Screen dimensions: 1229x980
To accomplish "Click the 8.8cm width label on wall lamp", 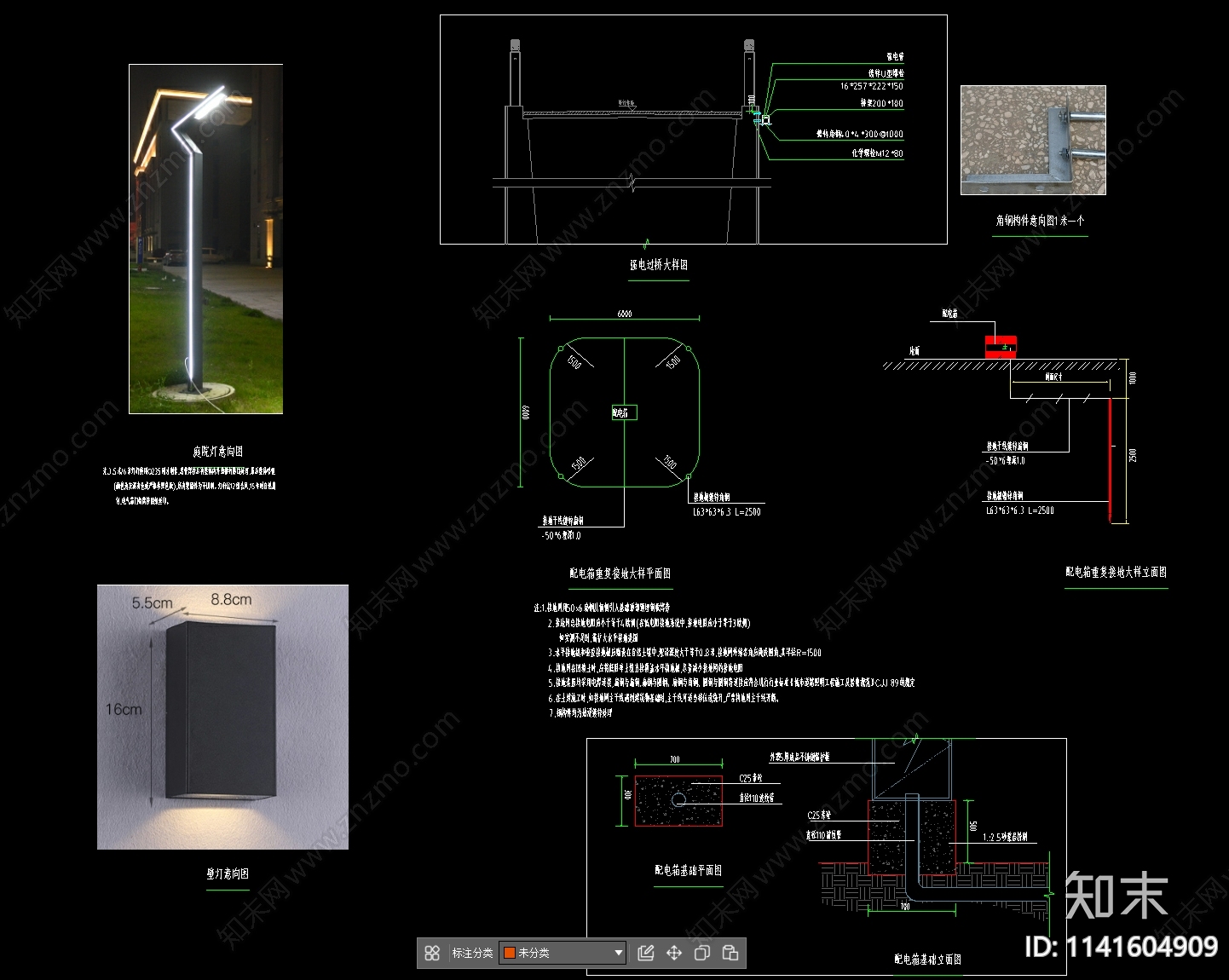I will pyautogui.click(x=231, y=600).
